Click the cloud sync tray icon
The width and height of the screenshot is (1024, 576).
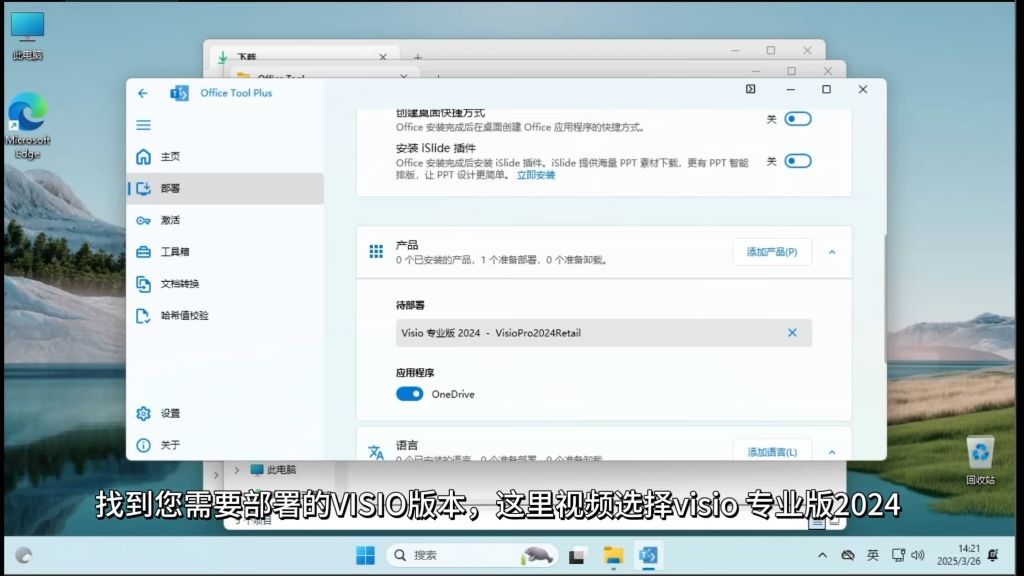848,555
